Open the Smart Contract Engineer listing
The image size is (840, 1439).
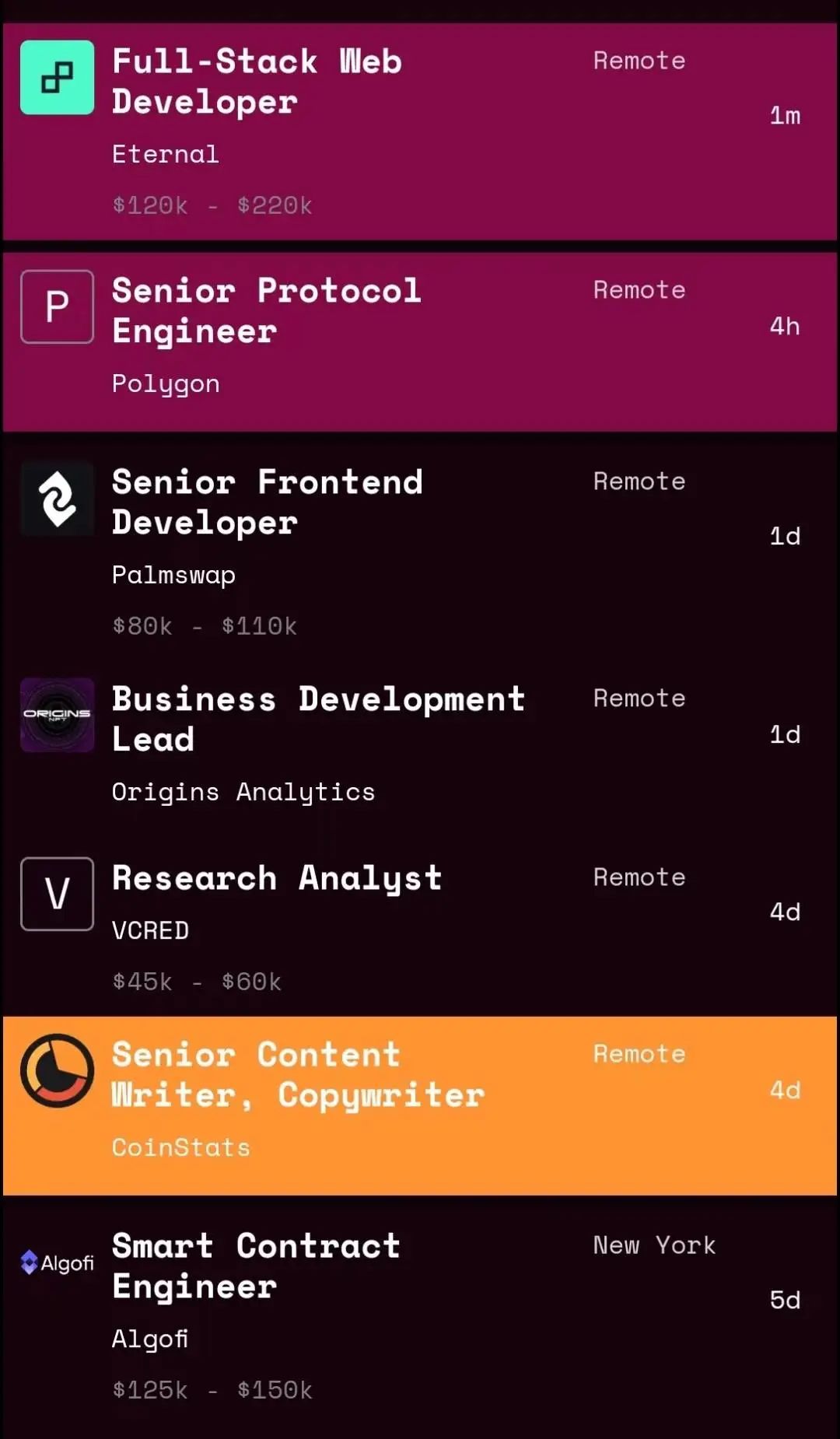pos(256,1266)
